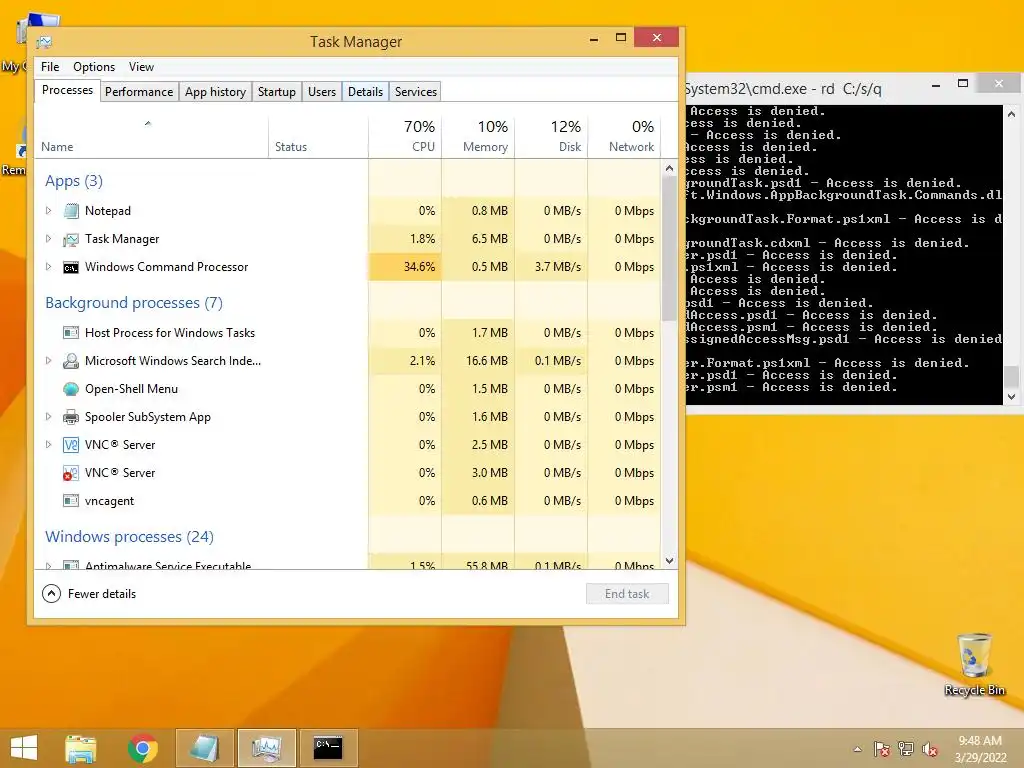This screenshot has height=768, width=1024.
Task: Click the End task button
Action: (x=627, y=594)
